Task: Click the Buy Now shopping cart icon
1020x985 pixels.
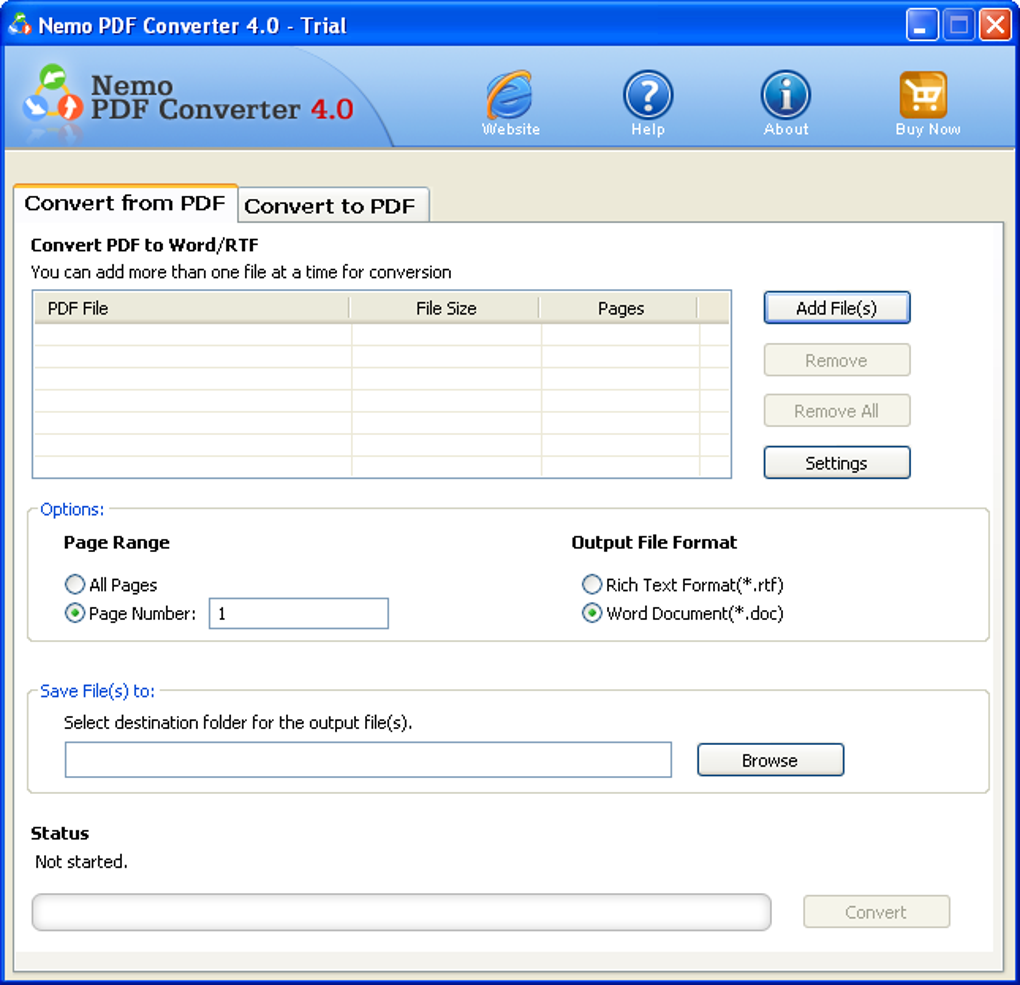Action: point(926,103)
